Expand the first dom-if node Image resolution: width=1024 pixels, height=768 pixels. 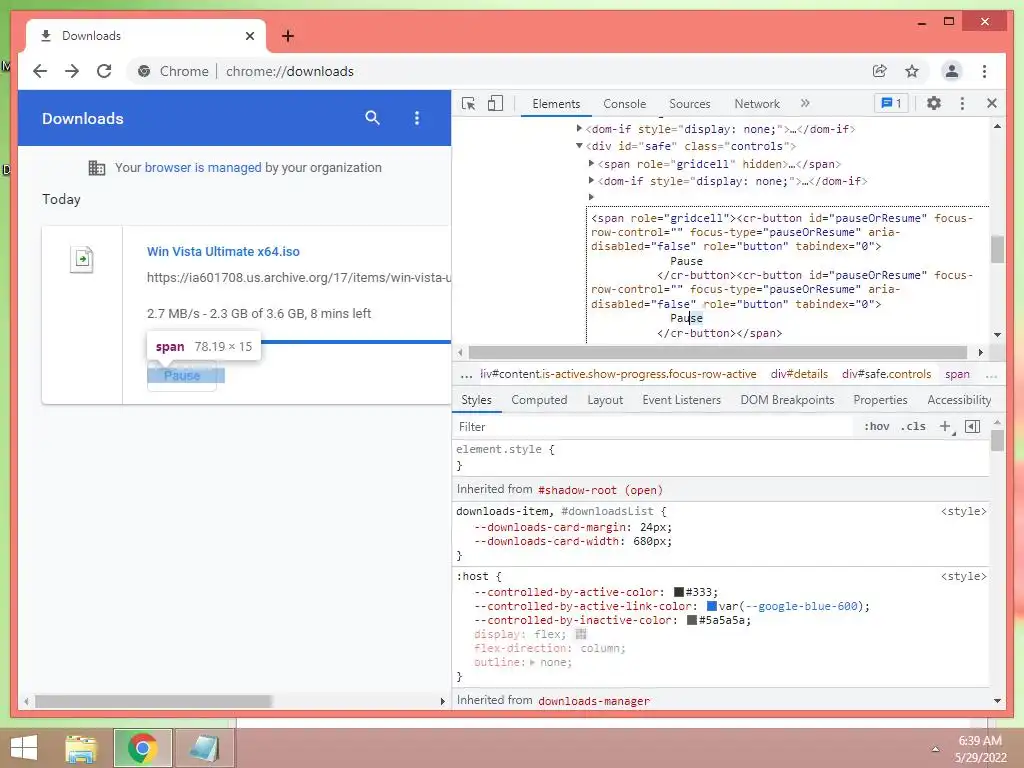tap(579, 129)
